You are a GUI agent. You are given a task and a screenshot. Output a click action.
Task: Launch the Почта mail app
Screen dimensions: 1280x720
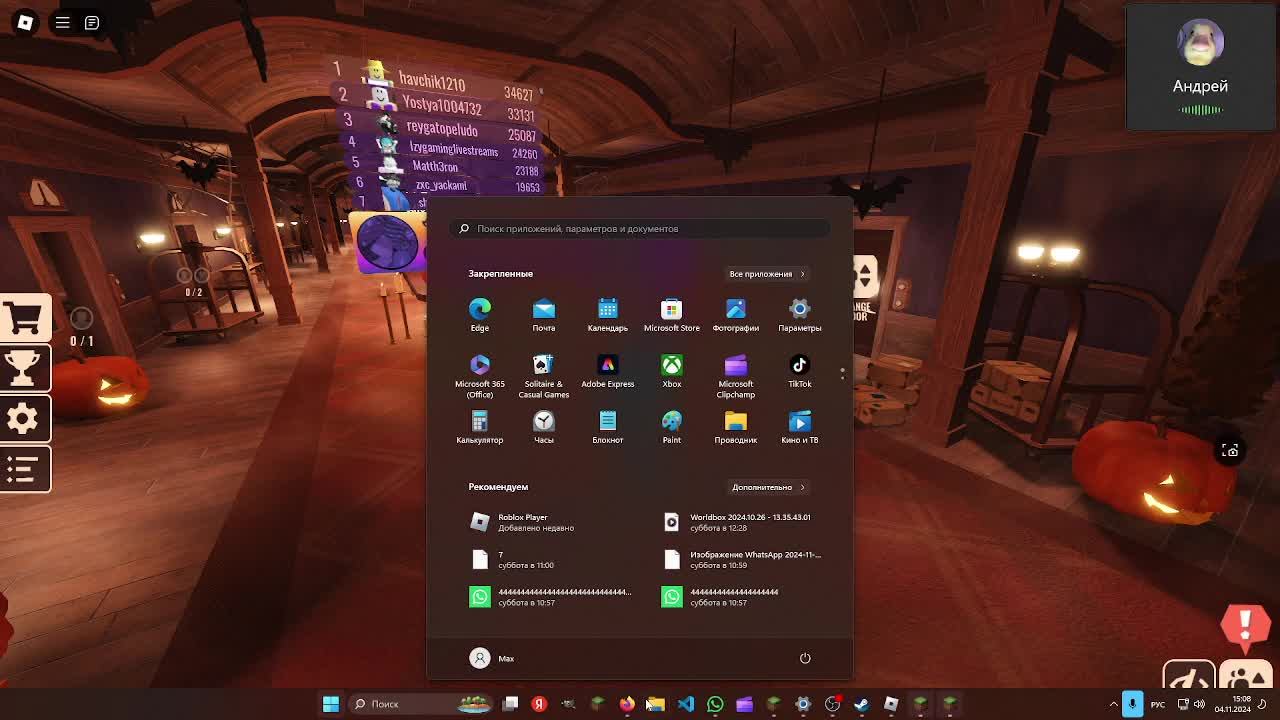[x=544, y=314]
